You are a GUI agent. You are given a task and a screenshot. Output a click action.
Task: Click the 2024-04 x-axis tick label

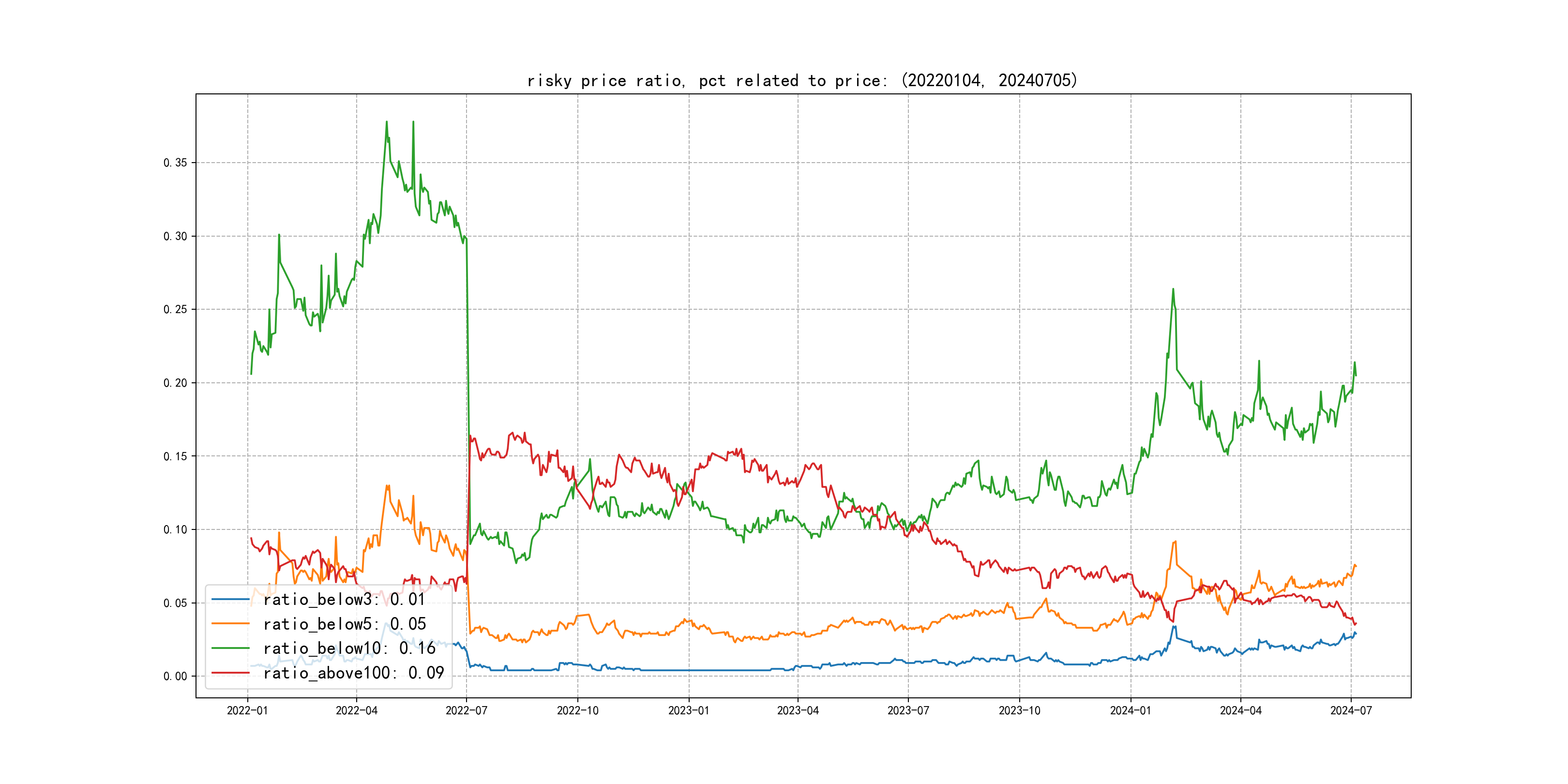coord(1240,710)
